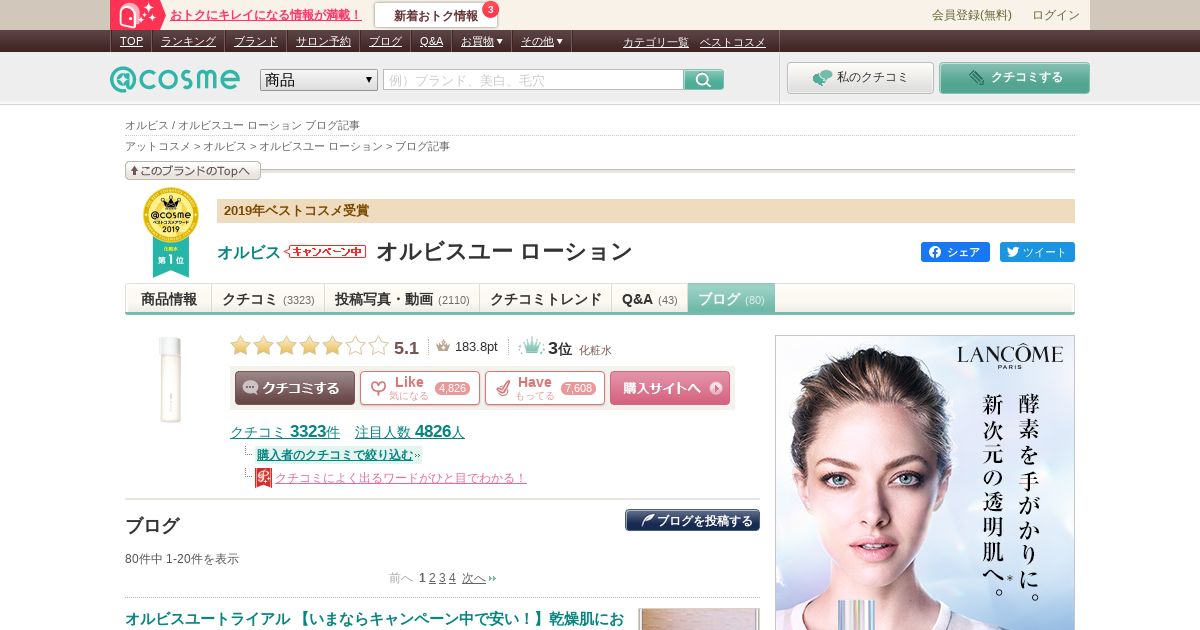Open the クチコミ 3323件 link
The image size is (1200, 630).
click(285, 432)
